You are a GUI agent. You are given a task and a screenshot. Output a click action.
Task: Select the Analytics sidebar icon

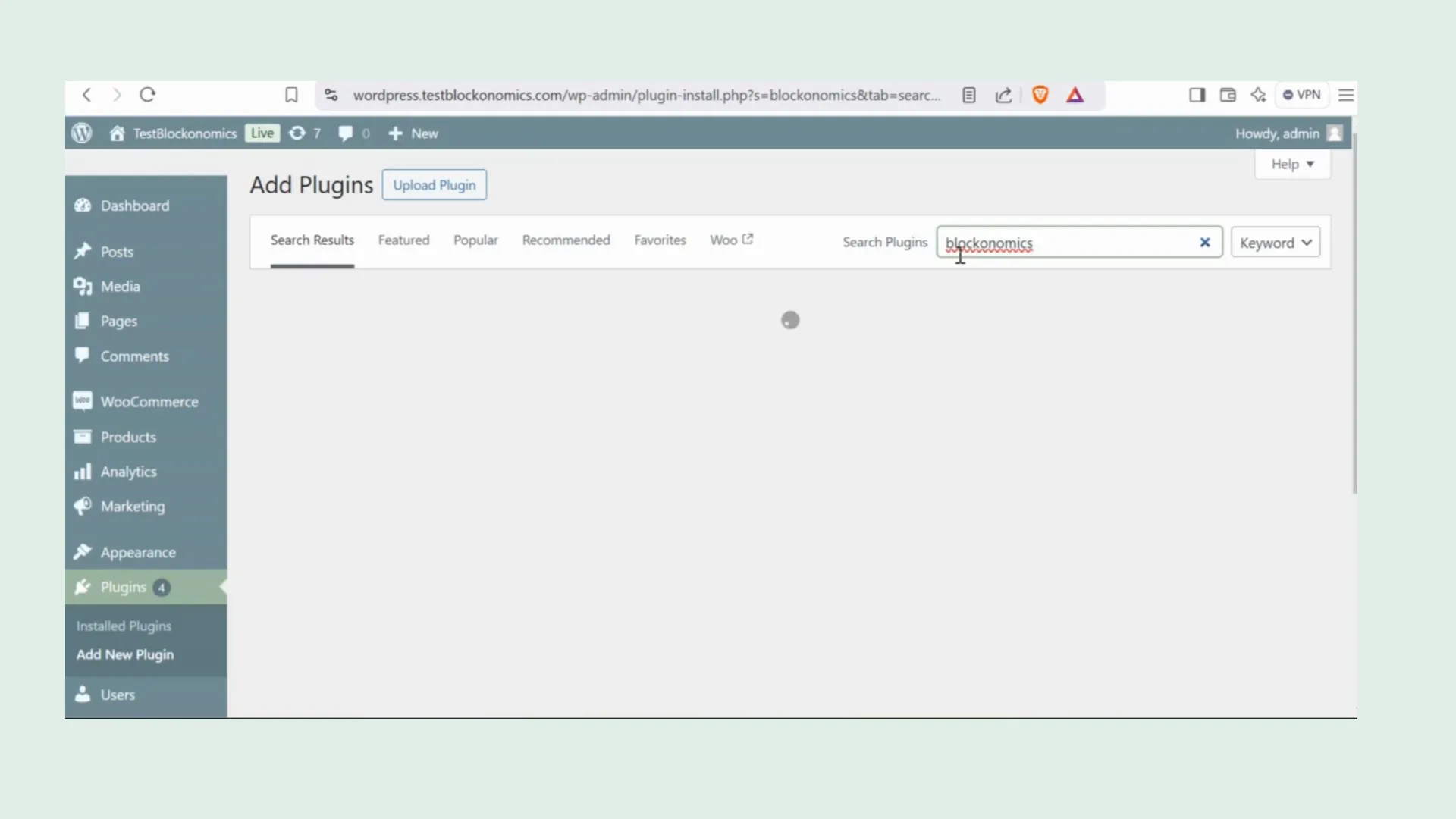[x=83, y=471]
